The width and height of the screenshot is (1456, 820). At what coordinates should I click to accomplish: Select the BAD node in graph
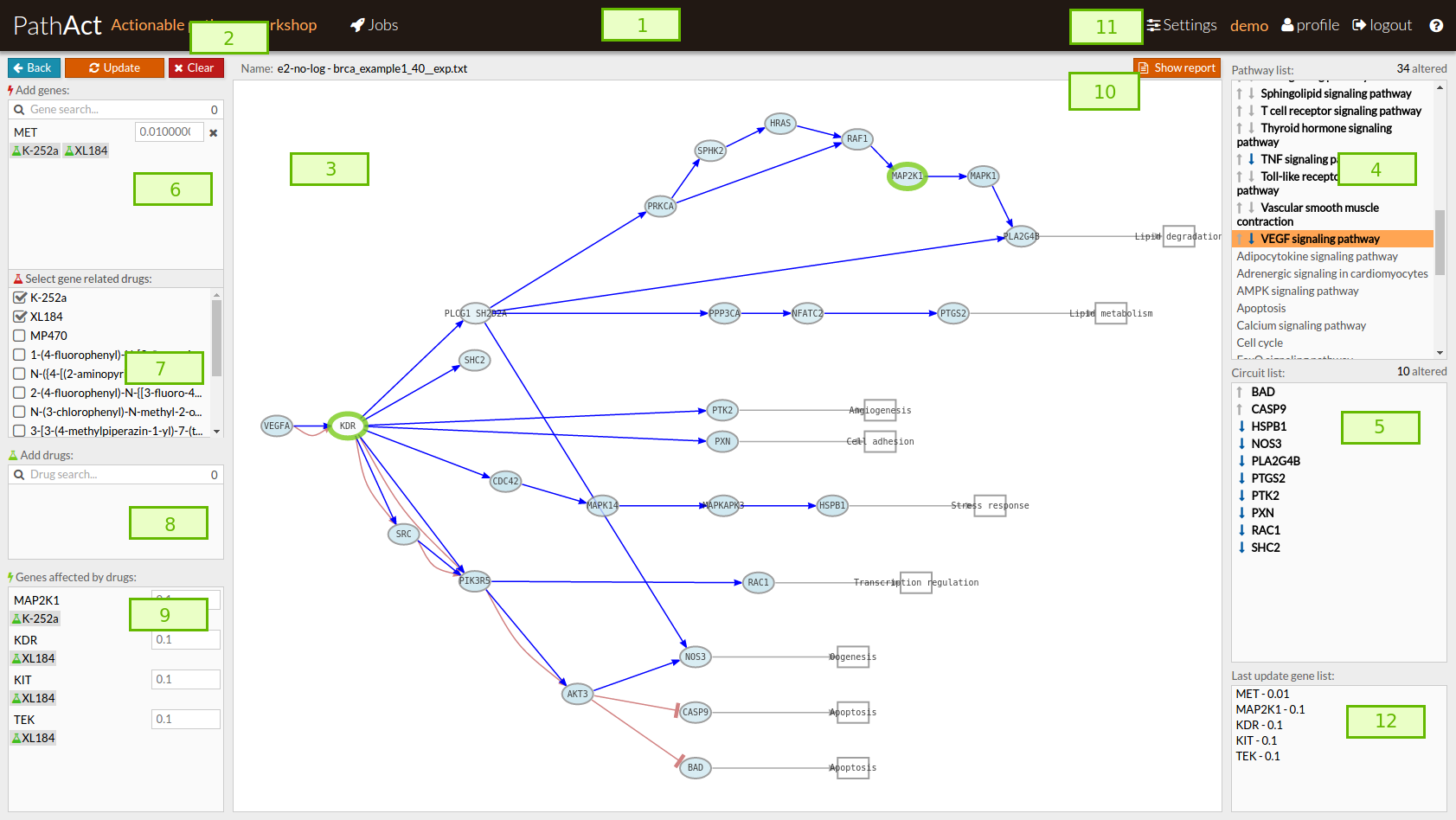696,767
